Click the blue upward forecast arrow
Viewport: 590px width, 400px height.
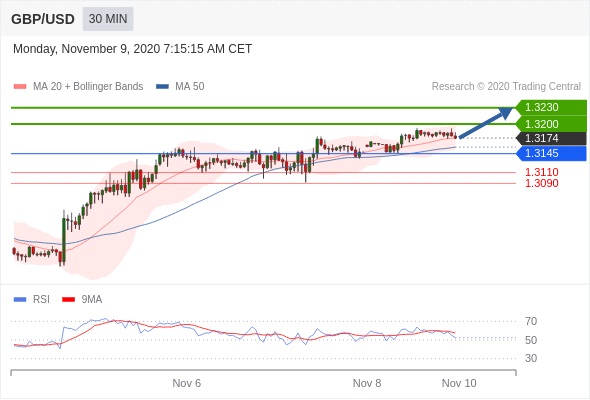pyautogui.click(x=486, y=123)
